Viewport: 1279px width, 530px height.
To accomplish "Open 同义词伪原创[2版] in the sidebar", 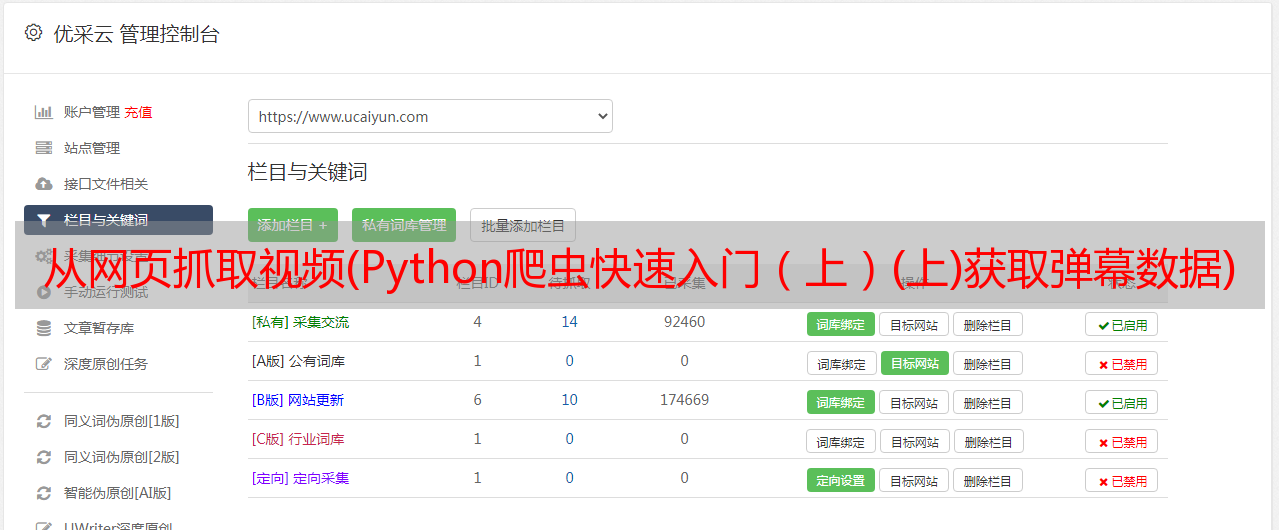I will tap(122, 457).
